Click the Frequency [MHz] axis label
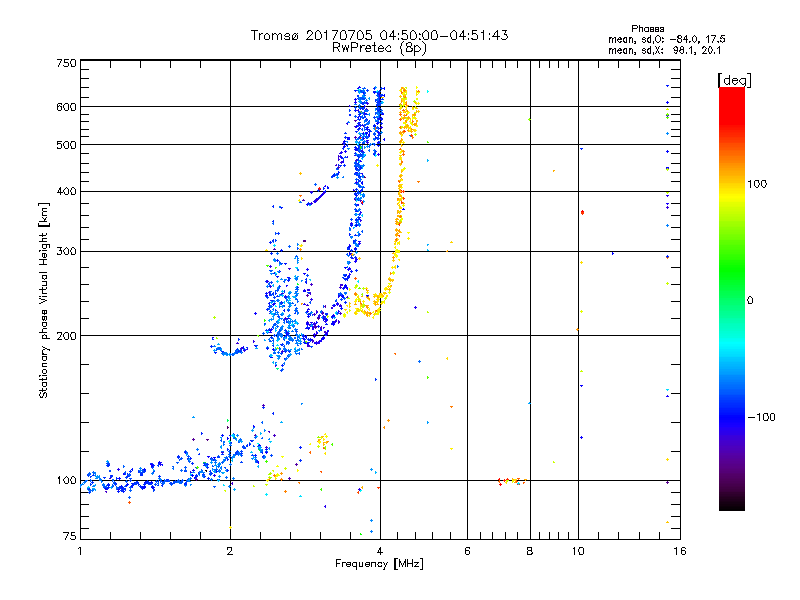800x600 pixels. tap(379, 564)
